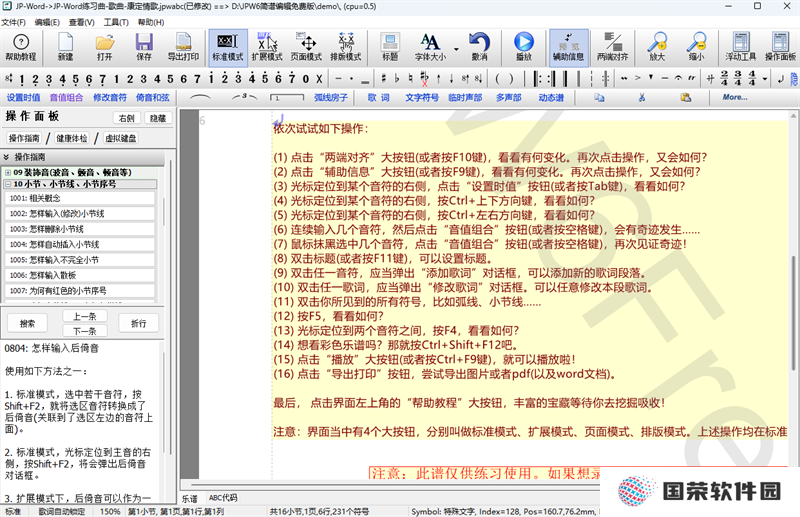Toggle the 辅助信息 auxiliary info button

point(568,47)
